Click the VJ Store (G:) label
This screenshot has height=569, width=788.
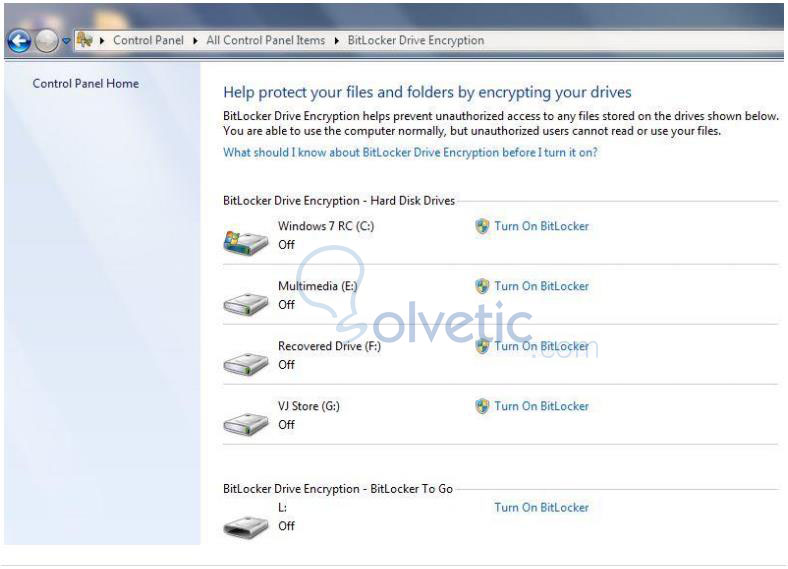pos(309,406)
